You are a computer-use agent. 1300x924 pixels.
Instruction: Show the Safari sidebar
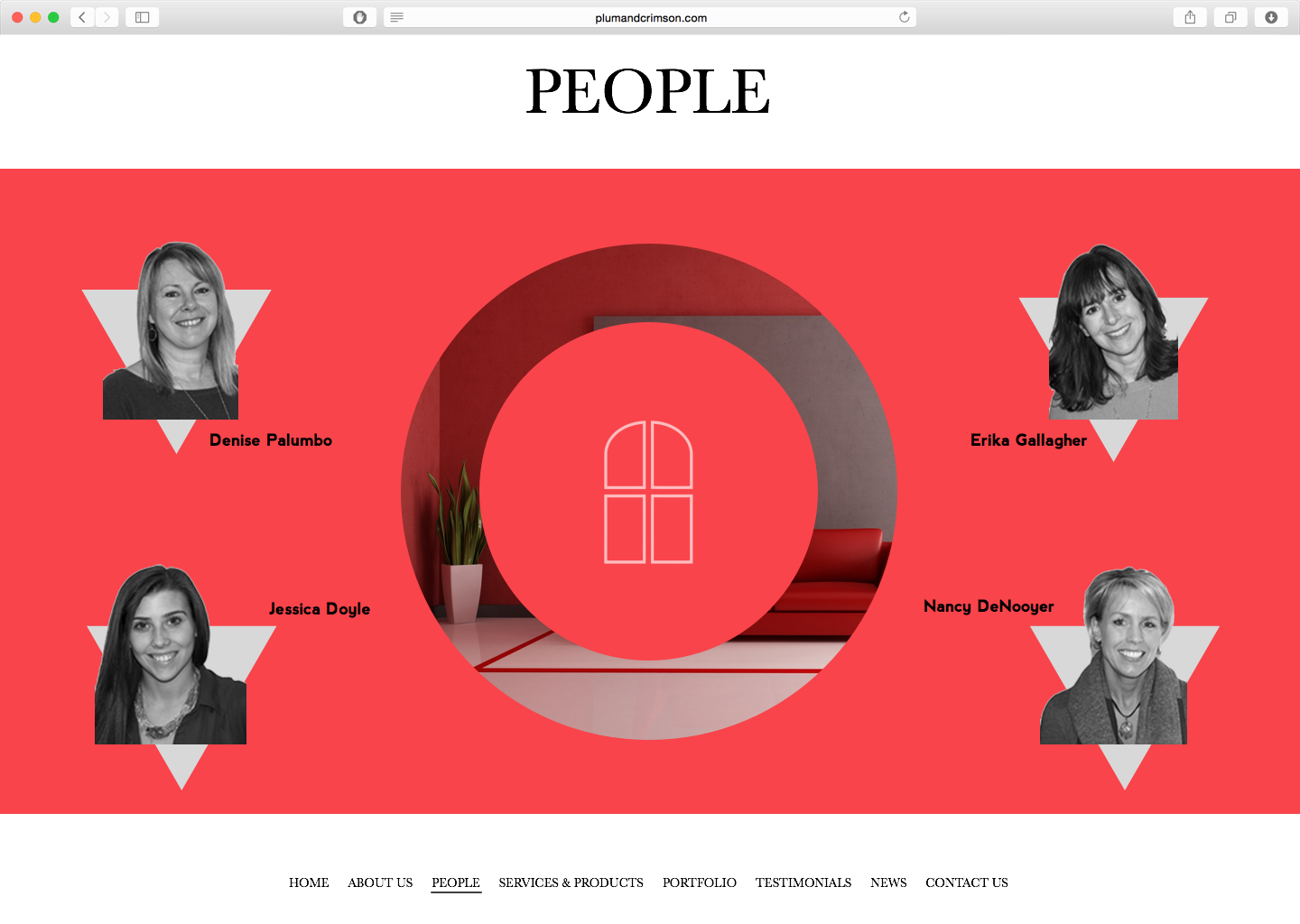[143, 17]
